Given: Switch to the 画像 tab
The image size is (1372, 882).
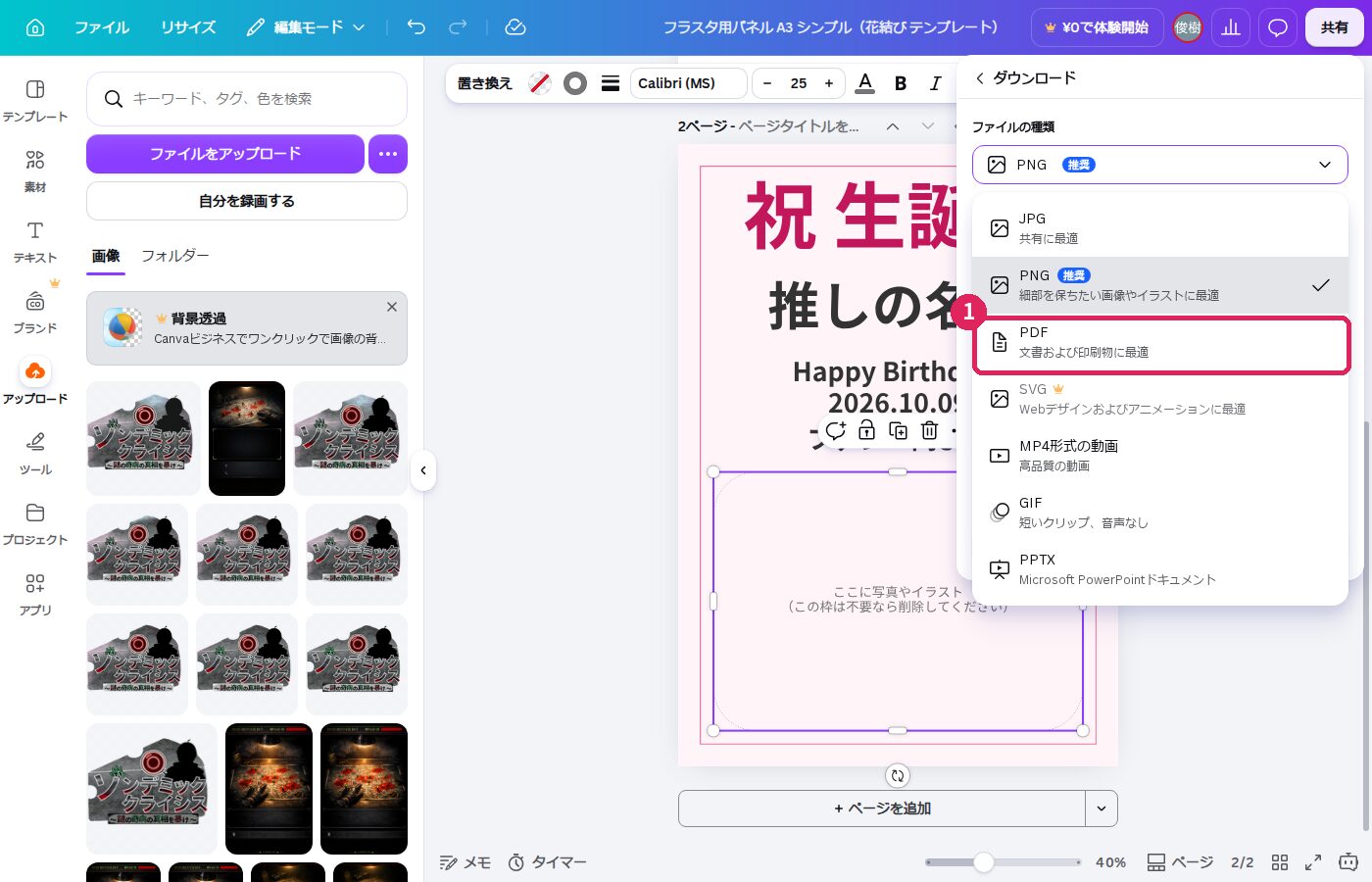Looking at the screenshot, I should [106, 256].
